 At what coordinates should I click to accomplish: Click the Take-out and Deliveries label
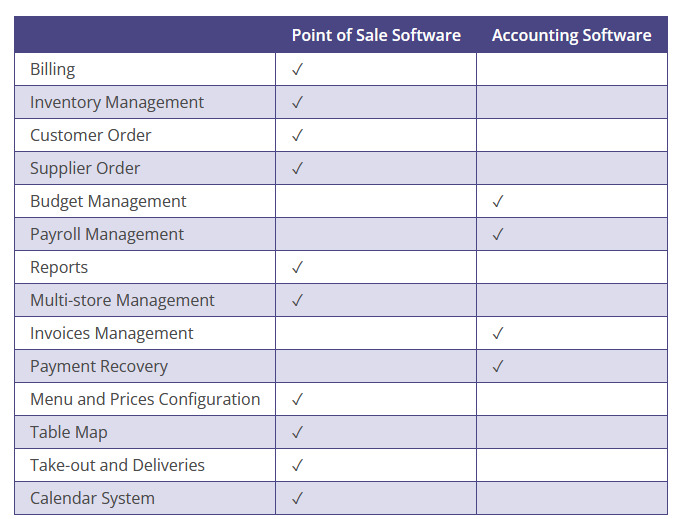tap(117, 465)
